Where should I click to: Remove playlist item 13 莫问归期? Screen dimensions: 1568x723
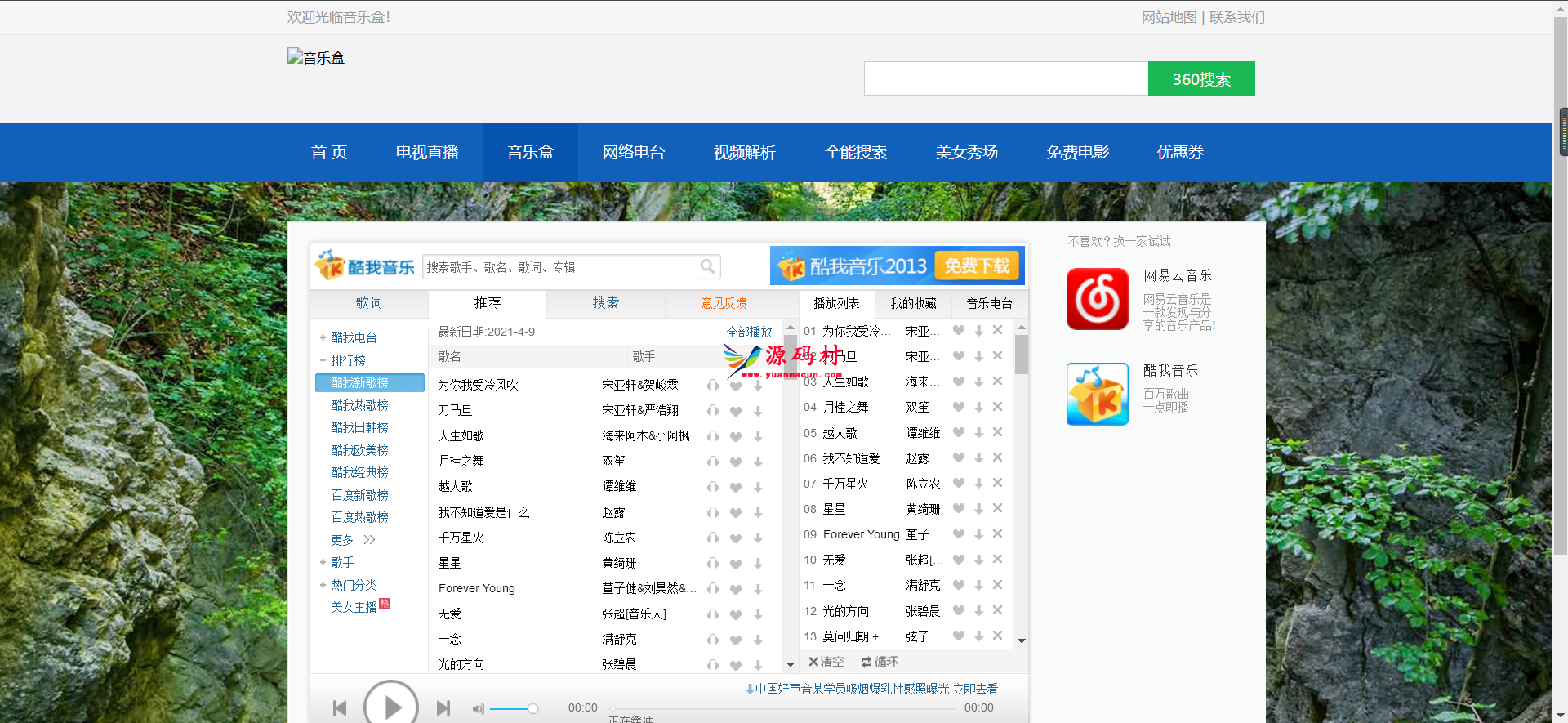click(997, 636)
